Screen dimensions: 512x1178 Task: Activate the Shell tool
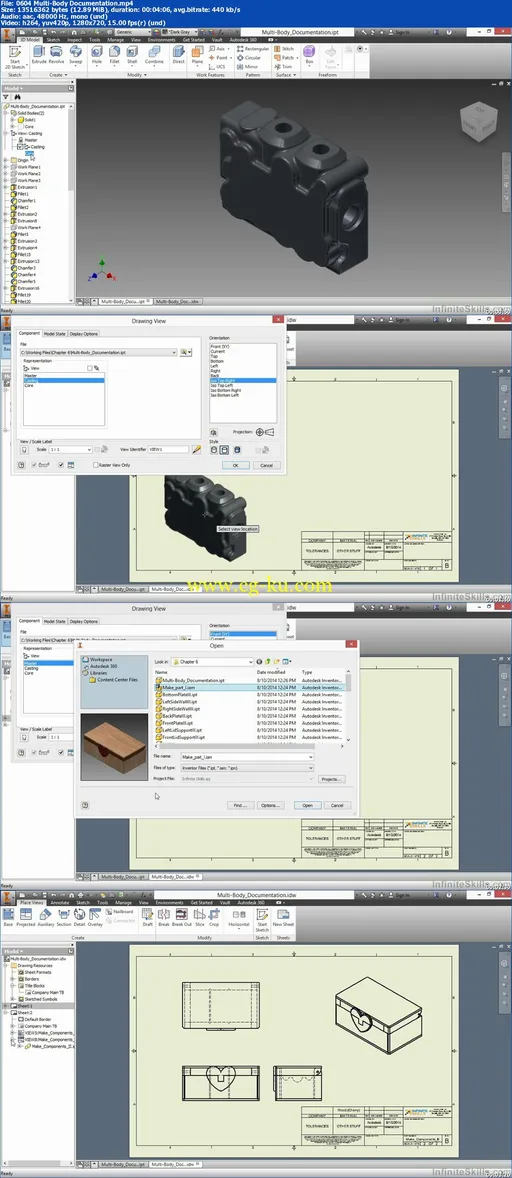pyautogui.click(x=132, y=55)
